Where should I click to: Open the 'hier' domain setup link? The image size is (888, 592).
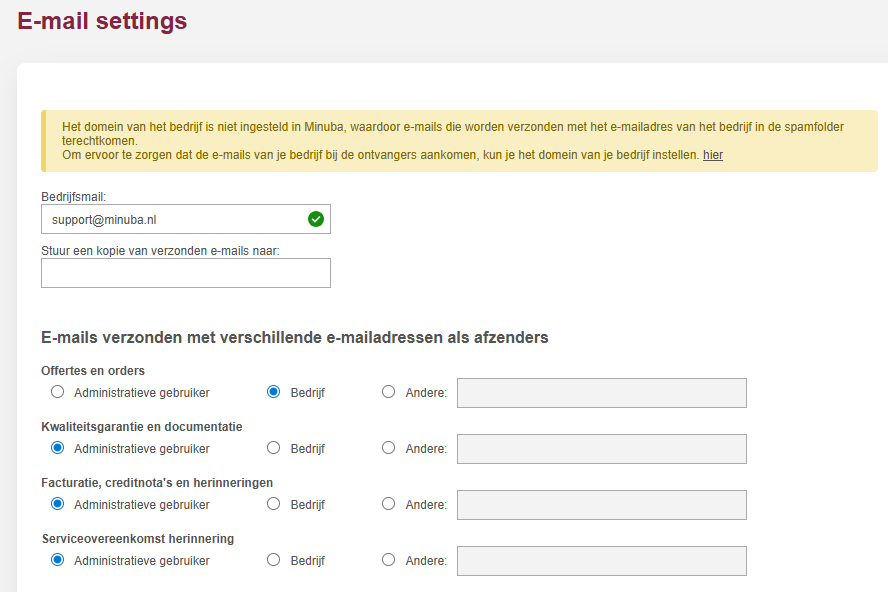click(x=713, y=155)
